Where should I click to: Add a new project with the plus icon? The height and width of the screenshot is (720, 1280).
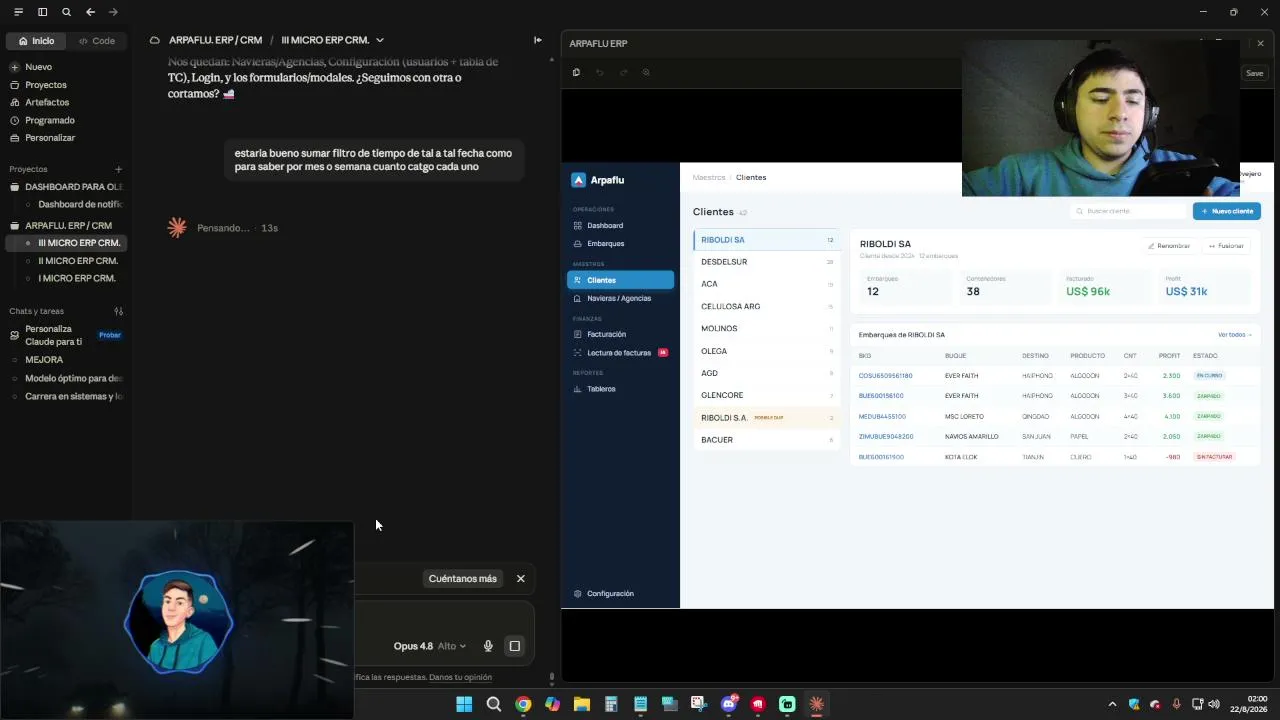(x=118, y=169)
